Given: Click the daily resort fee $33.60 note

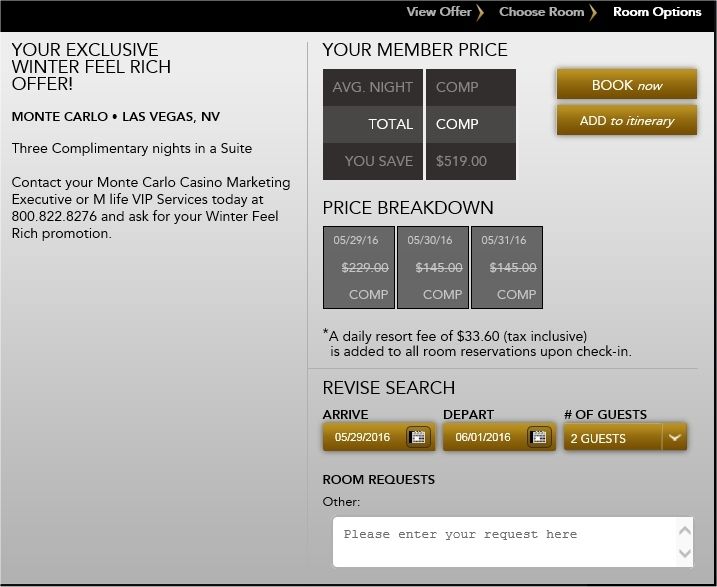Looking at the screenshot, I should tap(477, 344).
